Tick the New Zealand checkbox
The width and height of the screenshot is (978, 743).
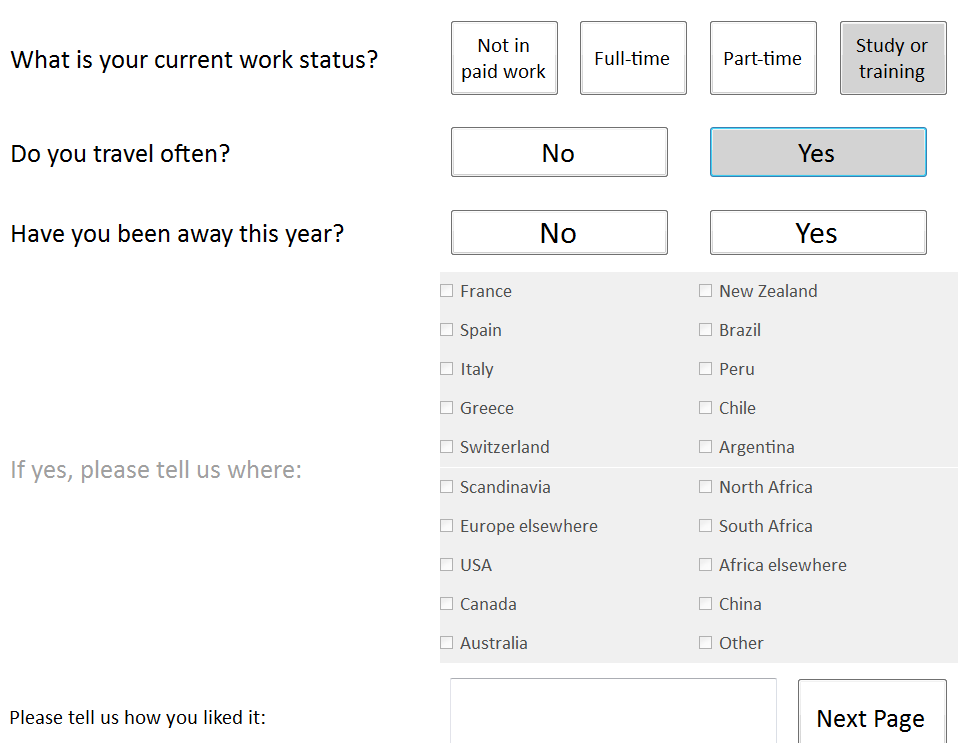[x=706, y=291]
